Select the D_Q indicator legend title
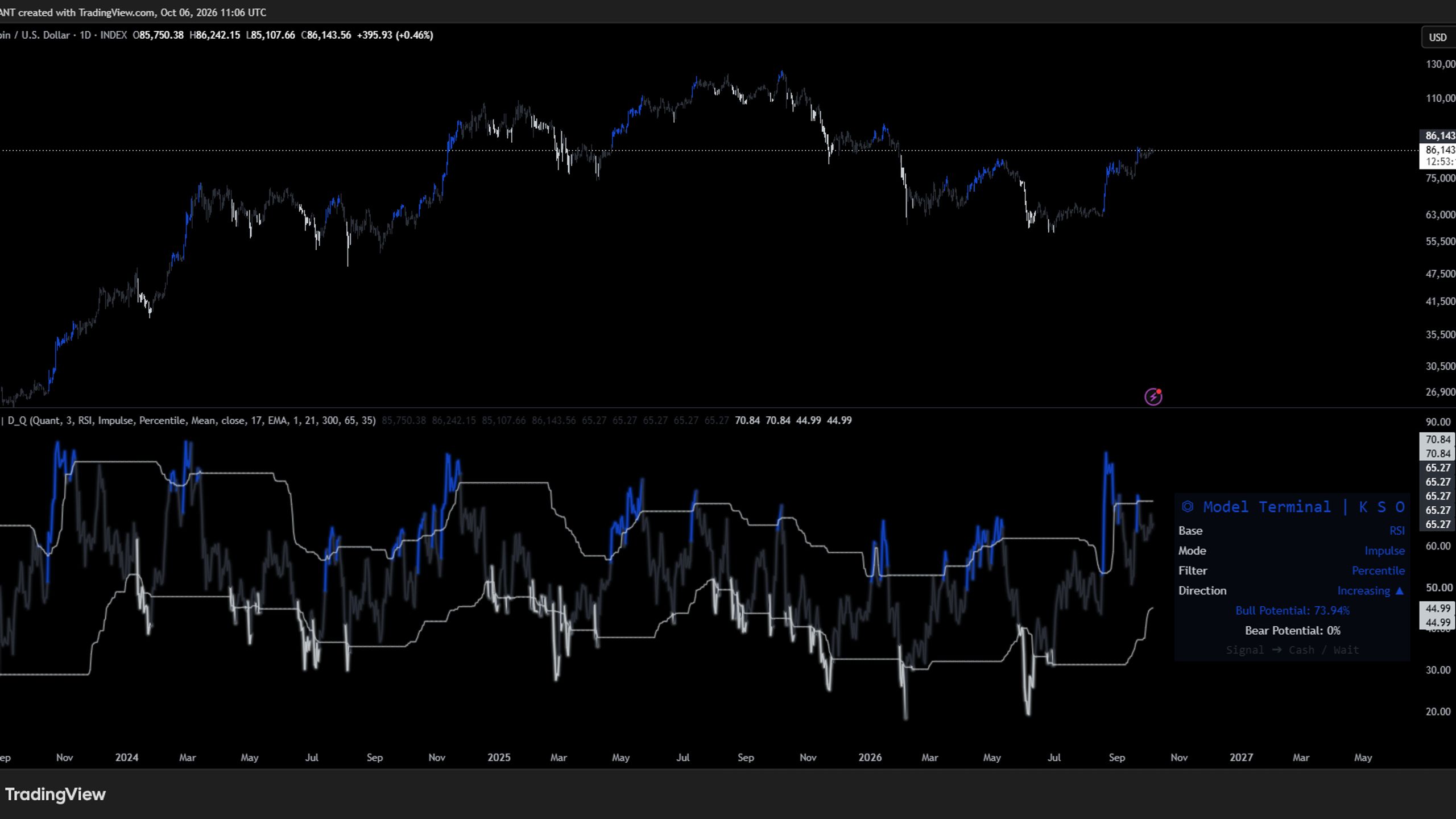Viewport: 1456px width, 819px height. [191, 420]
